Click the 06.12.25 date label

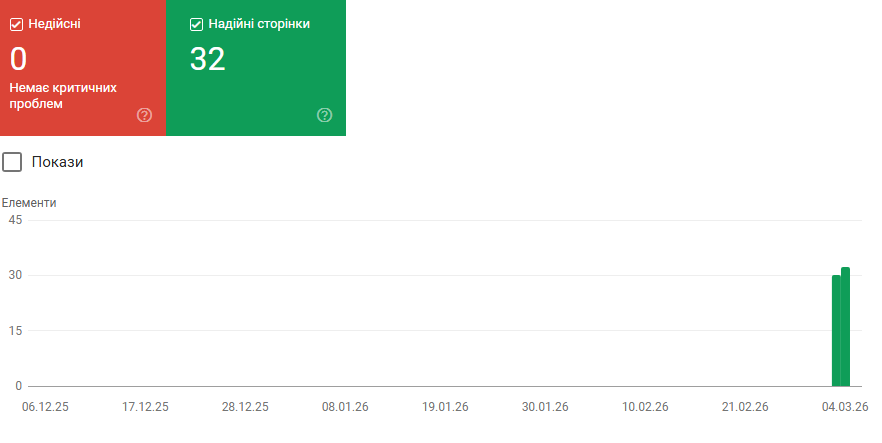[x=45, y=407]
